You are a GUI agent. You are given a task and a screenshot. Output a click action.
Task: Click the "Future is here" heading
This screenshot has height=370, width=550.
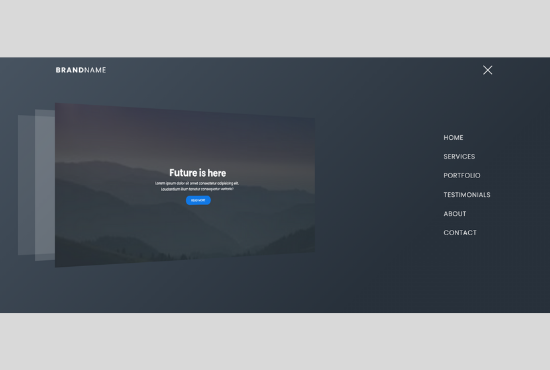(x=197, y=173)
